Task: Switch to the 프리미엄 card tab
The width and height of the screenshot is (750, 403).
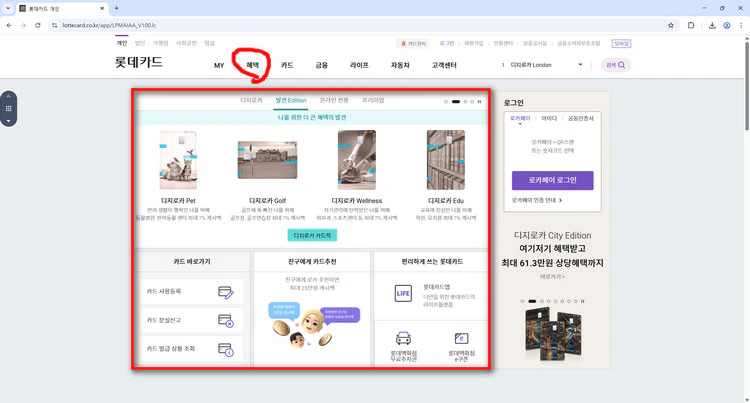Action: point(373,100)
